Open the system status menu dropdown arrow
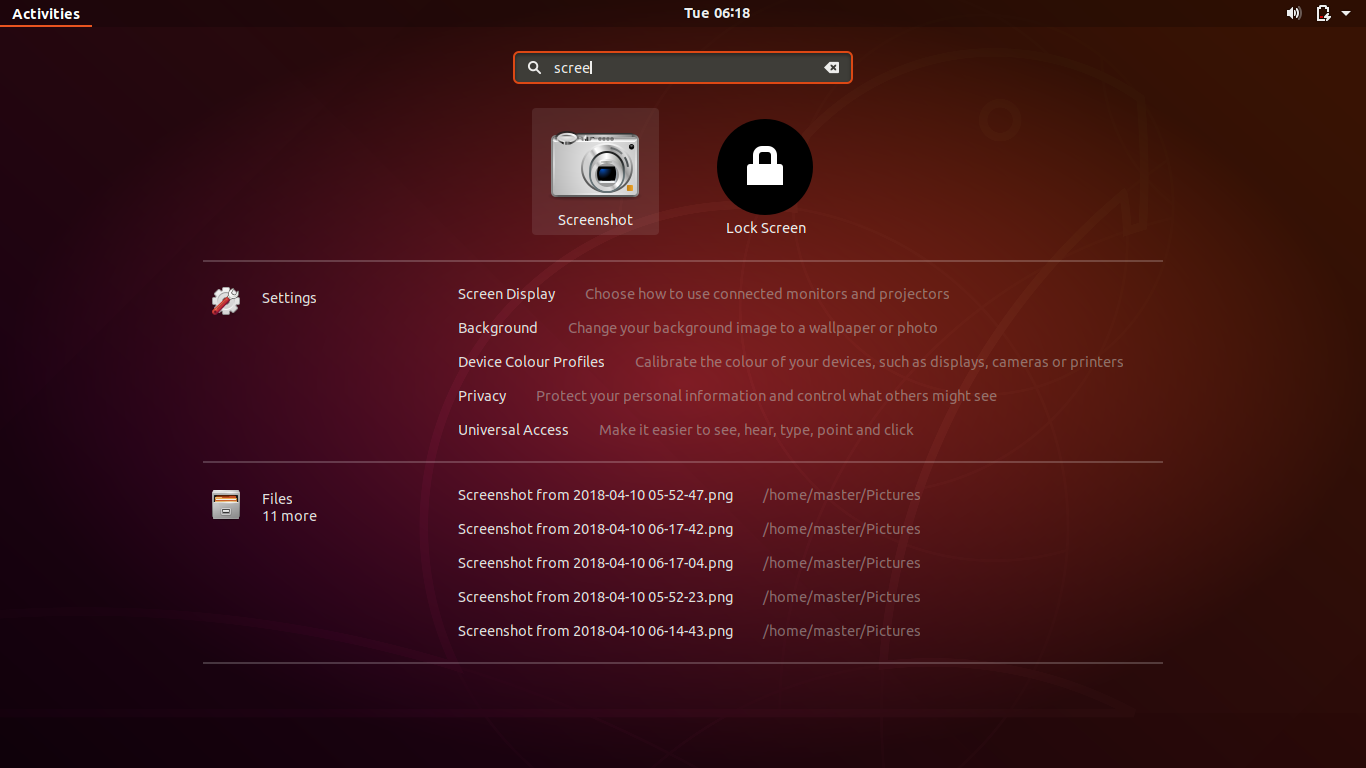 tap(1344, 13)
